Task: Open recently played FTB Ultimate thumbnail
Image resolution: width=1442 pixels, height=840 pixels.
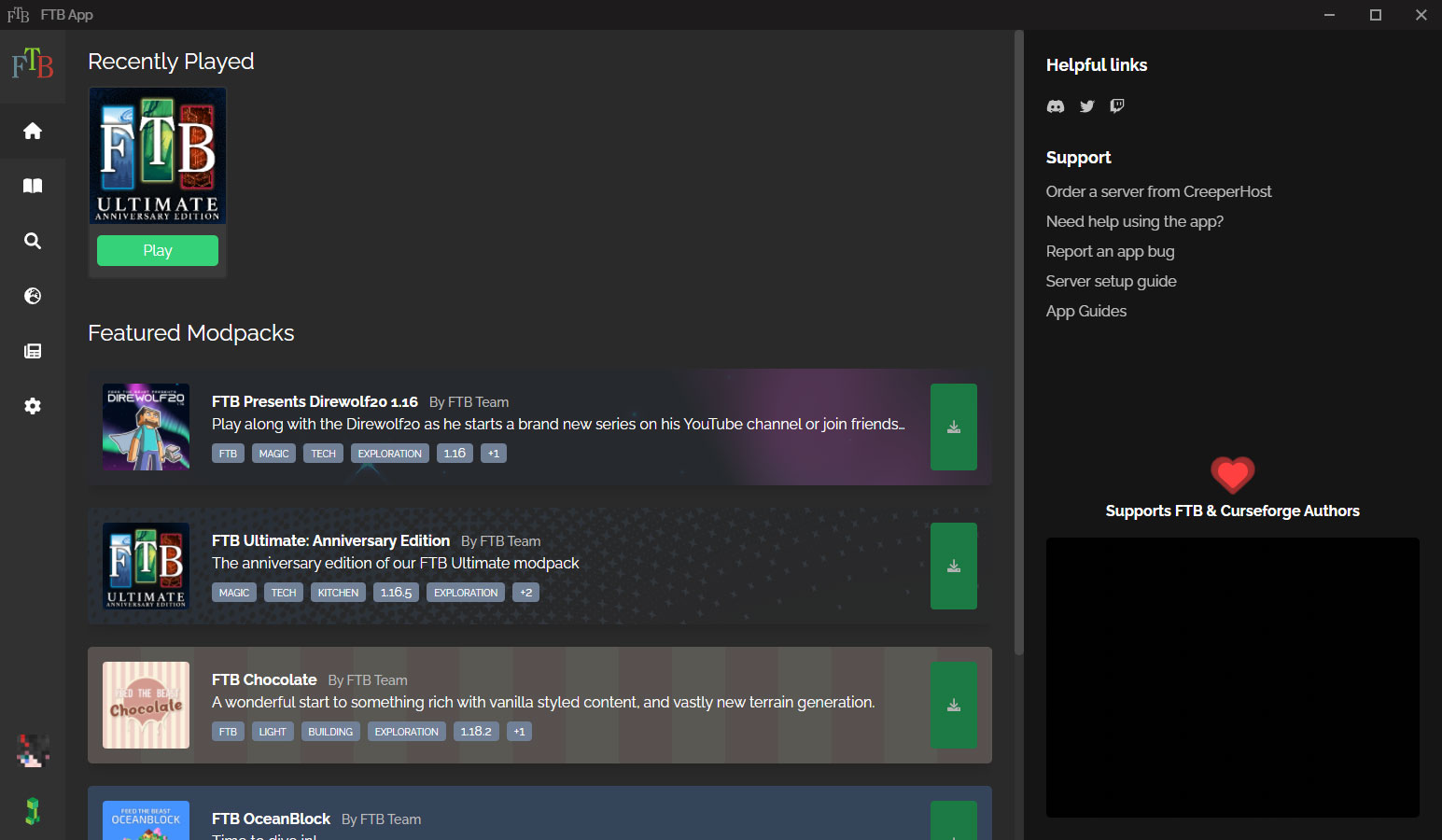Action: pyautogui.click(x=158, y=156)
